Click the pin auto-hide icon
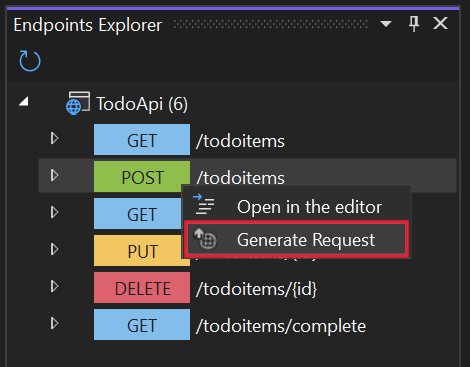The height and width of the screenshot is (367, 470). tap(414, 24)
